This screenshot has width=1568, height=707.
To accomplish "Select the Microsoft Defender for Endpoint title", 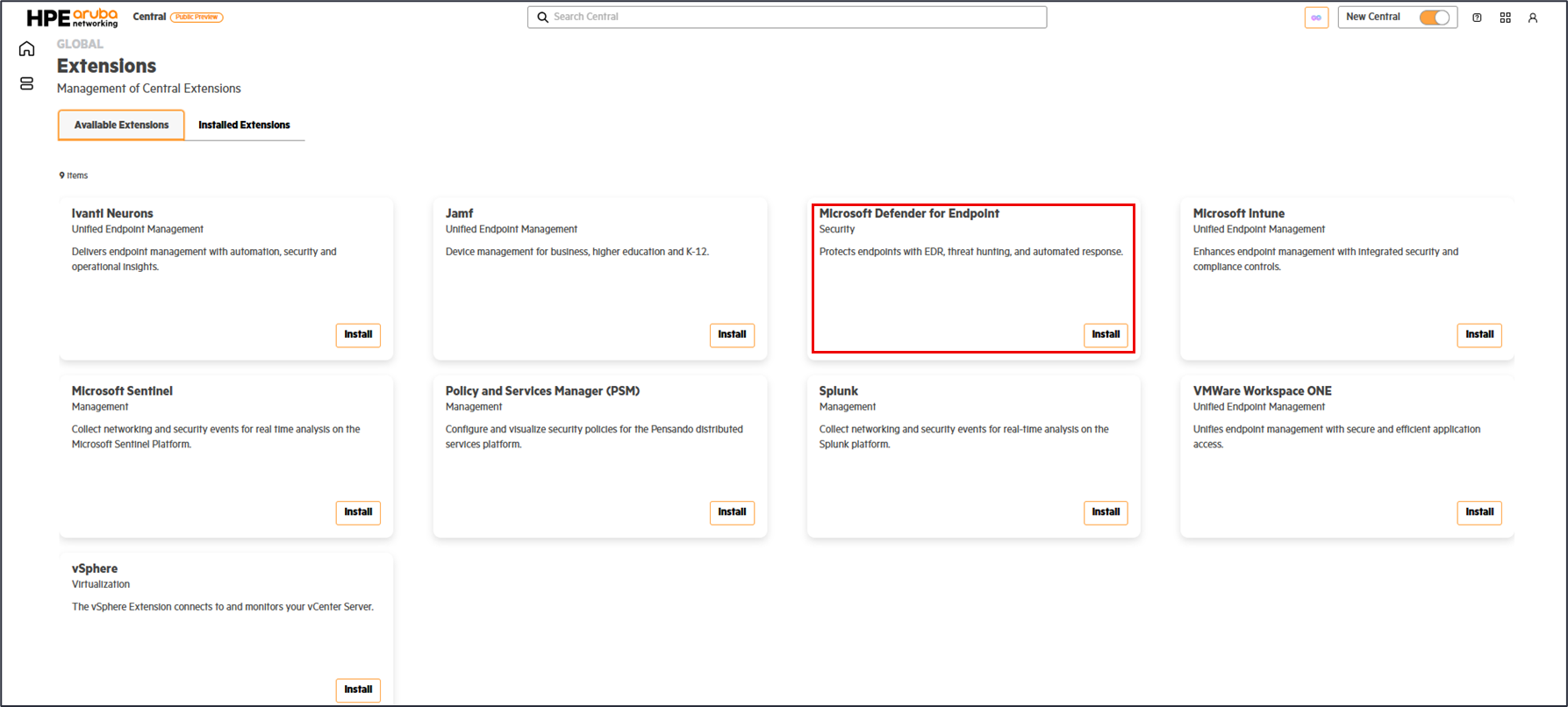I will pos(909,213).
